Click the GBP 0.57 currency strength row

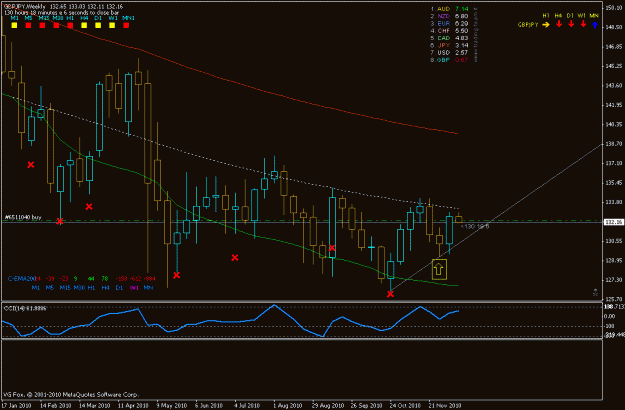pyautogui.click(x=450, y=60)
